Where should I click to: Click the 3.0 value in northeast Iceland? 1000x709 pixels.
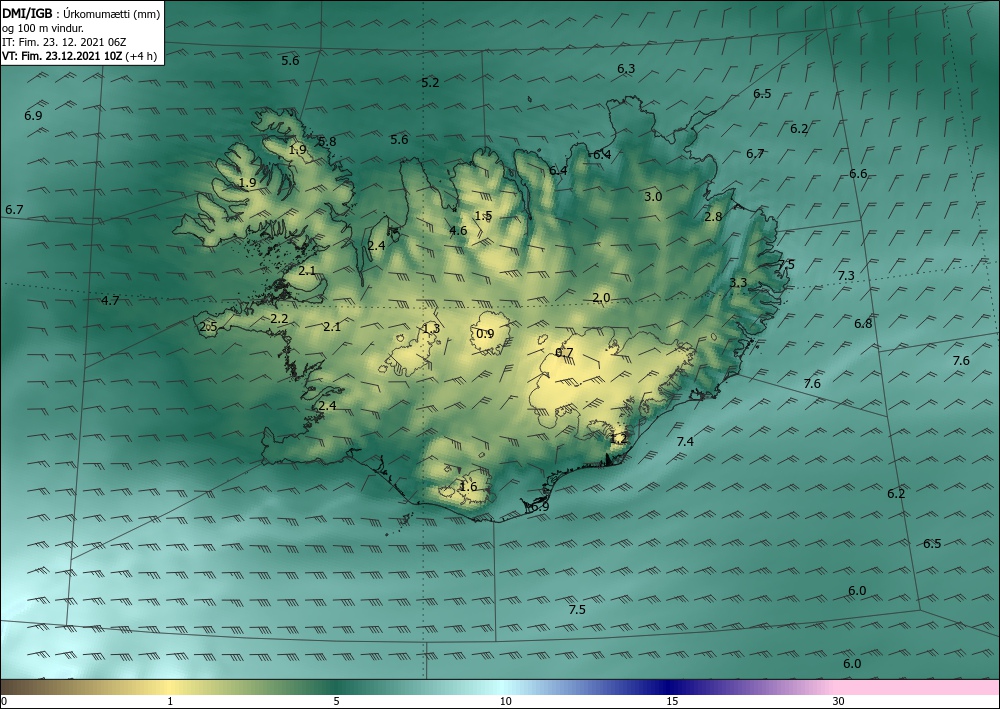coord(653,196)
